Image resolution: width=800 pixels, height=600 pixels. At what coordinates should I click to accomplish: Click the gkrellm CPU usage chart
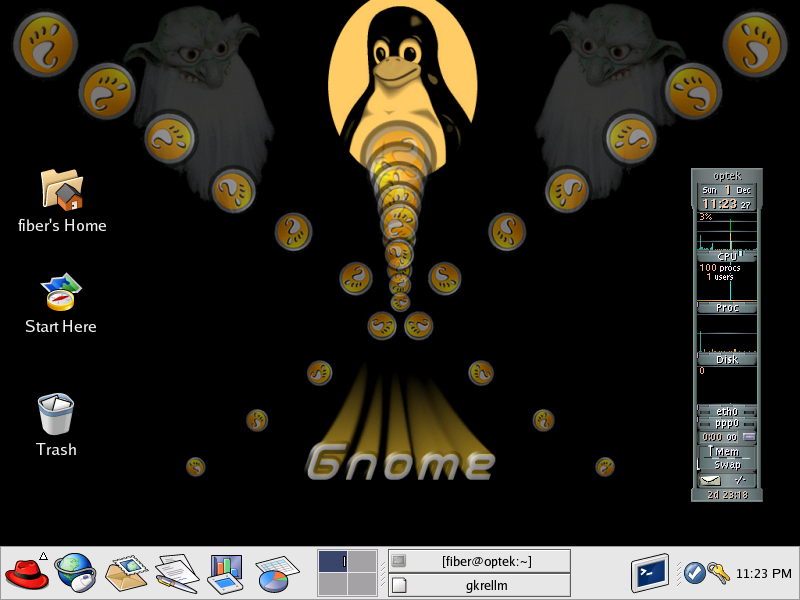(x=727, y=231)
